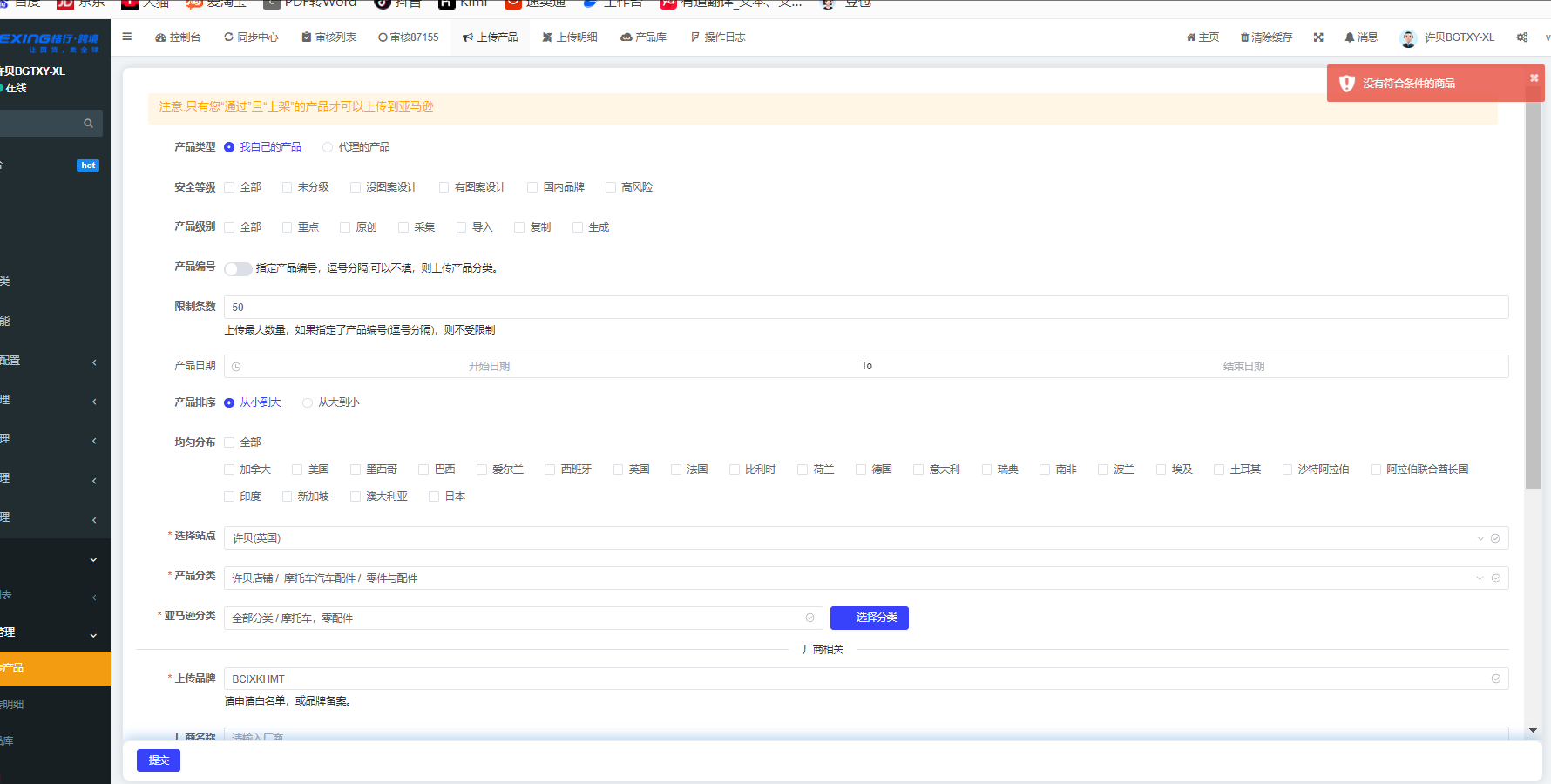This screenshot has height=784, width=1551.
Task: Click the settings gears icon in header
Action: point(1521,37)
